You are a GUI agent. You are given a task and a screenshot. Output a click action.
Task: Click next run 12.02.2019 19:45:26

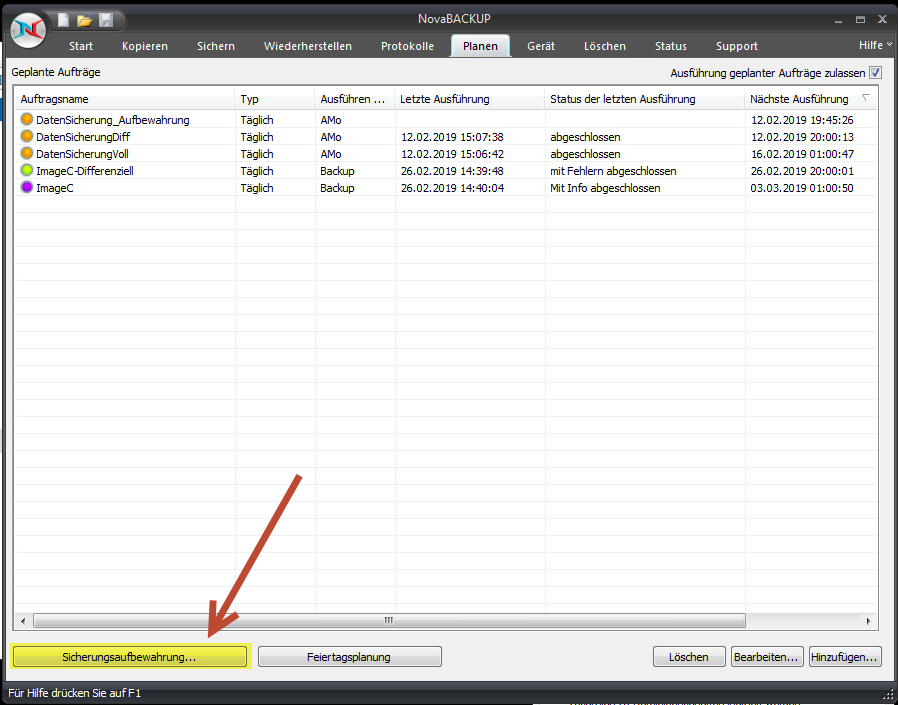pos(802,120)
